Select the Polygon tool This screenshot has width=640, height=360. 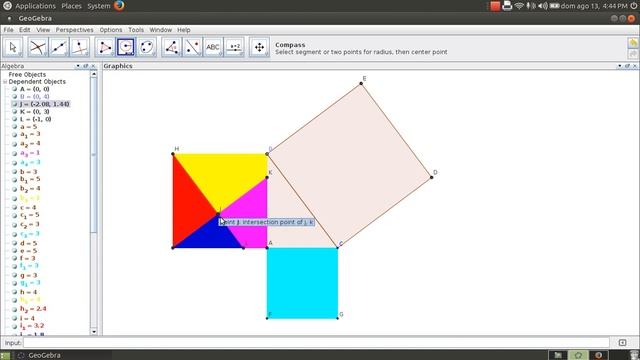coord(105,47)
